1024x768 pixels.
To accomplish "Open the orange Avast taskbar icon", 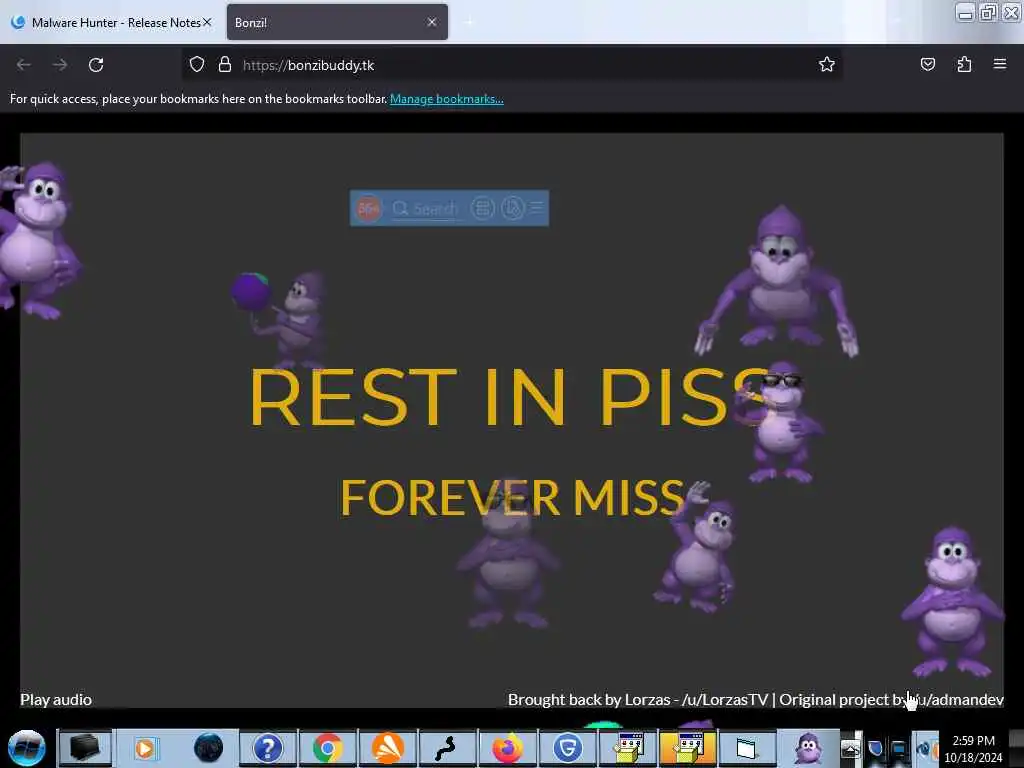I will [387, 748].
